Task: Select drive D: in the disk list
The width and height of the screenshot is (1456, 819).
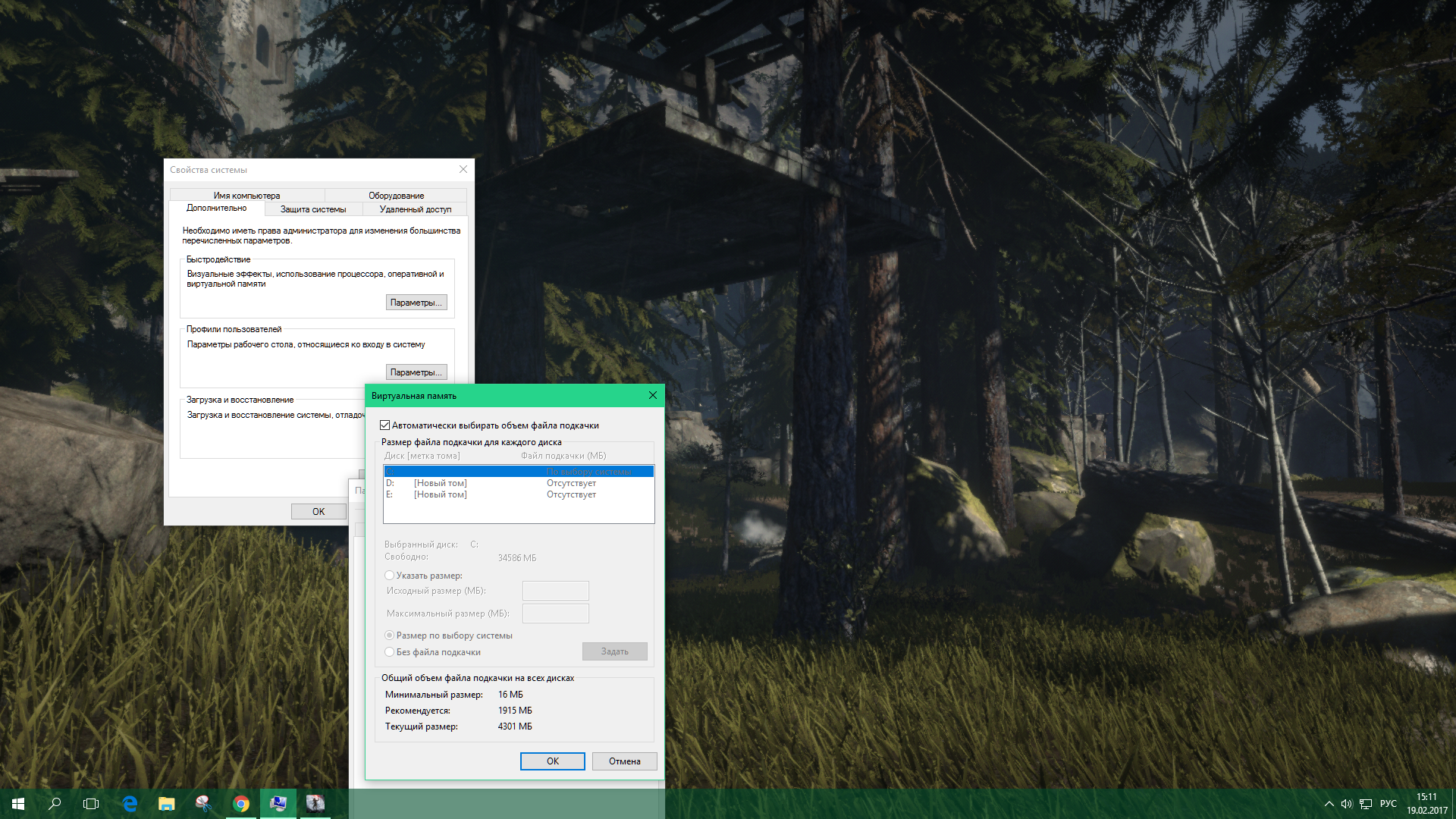Action: click(455, 483)
